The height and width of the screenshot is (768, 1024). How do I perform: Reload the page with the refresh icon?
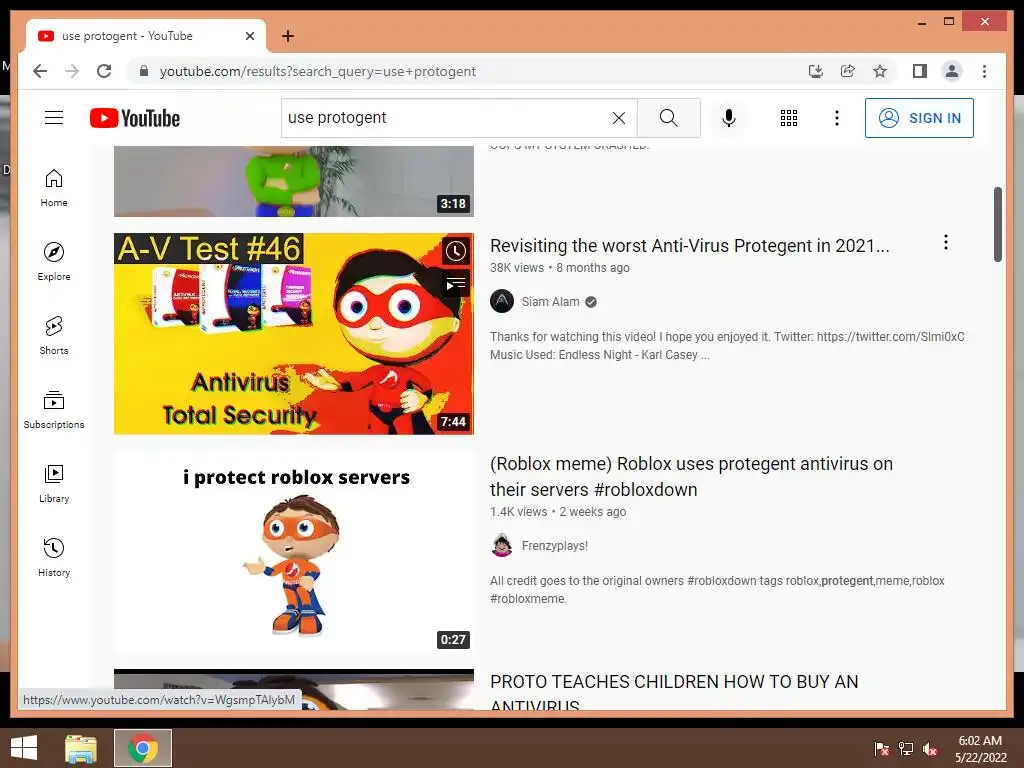[104, 71]
